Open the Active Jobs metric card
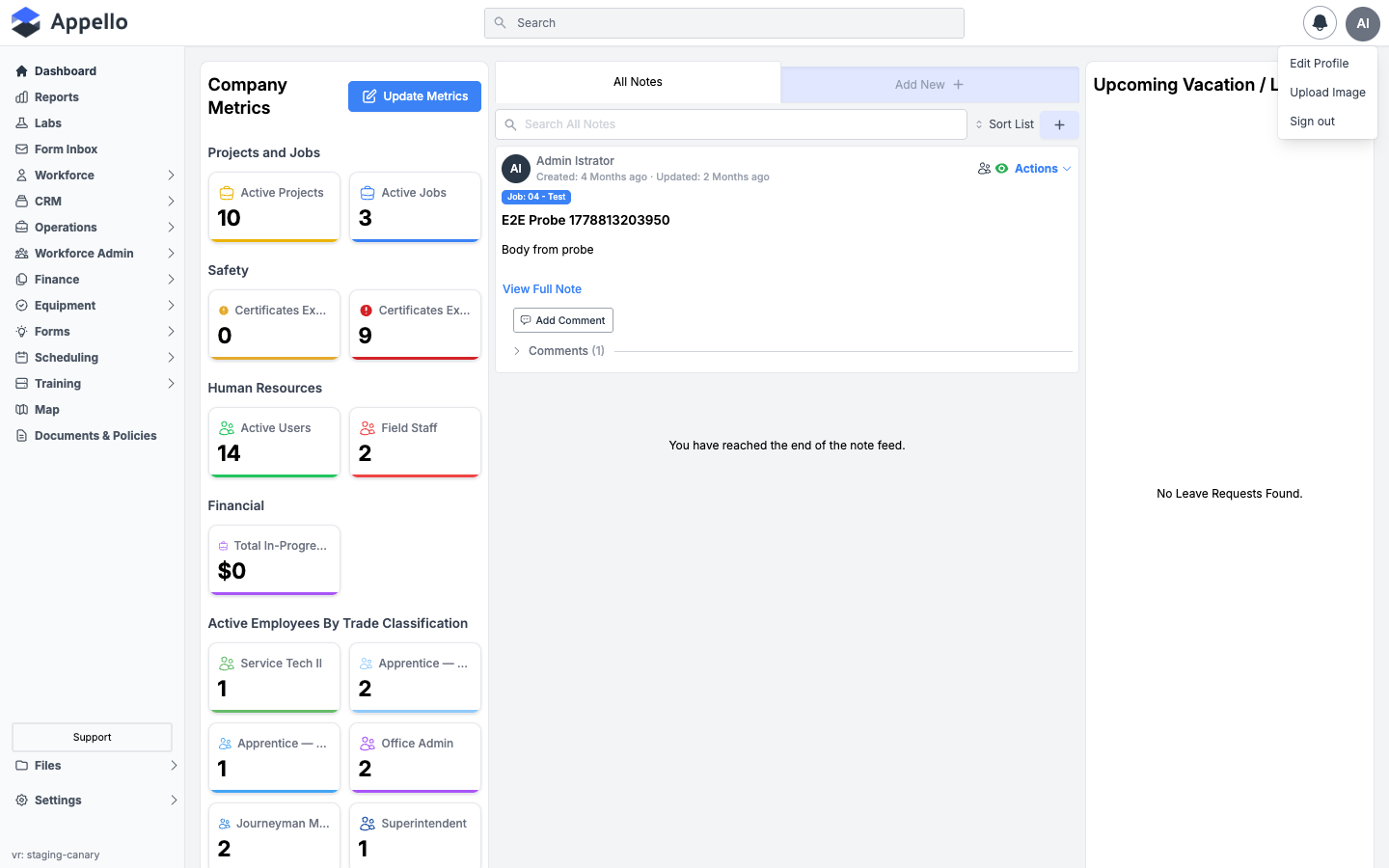 coord(415,206)
